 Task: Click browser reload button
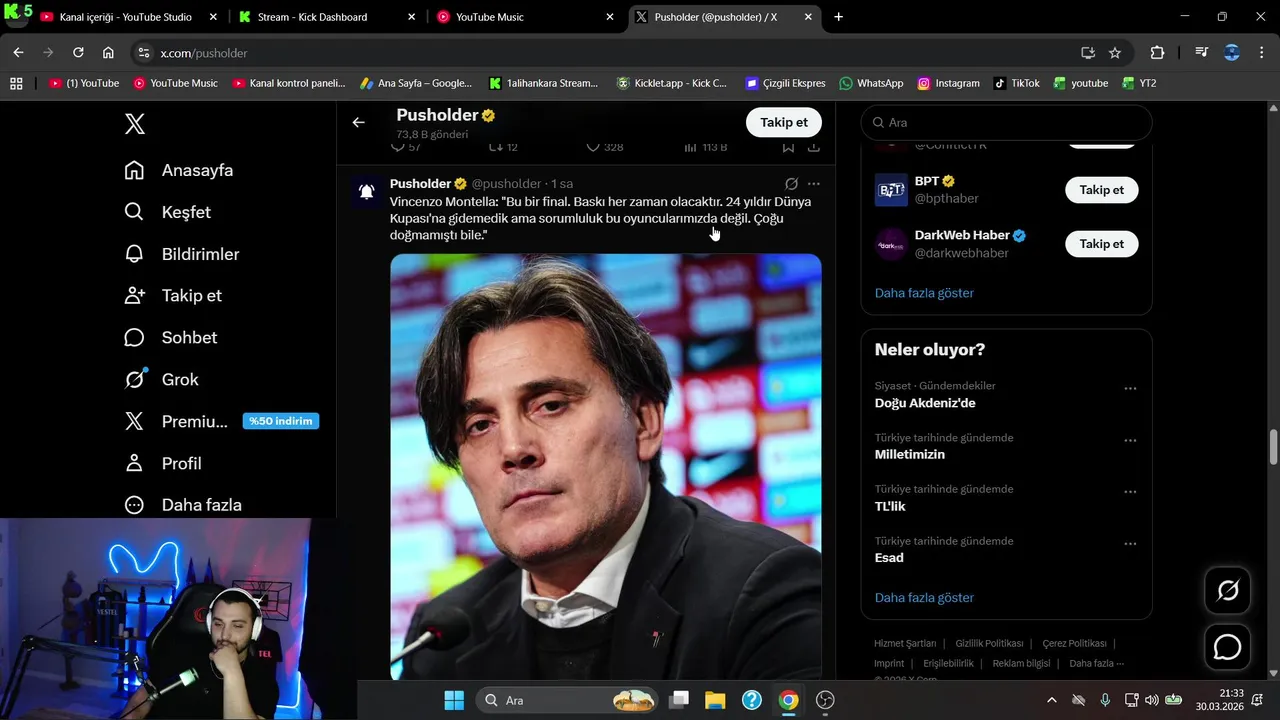click(78, 53)
